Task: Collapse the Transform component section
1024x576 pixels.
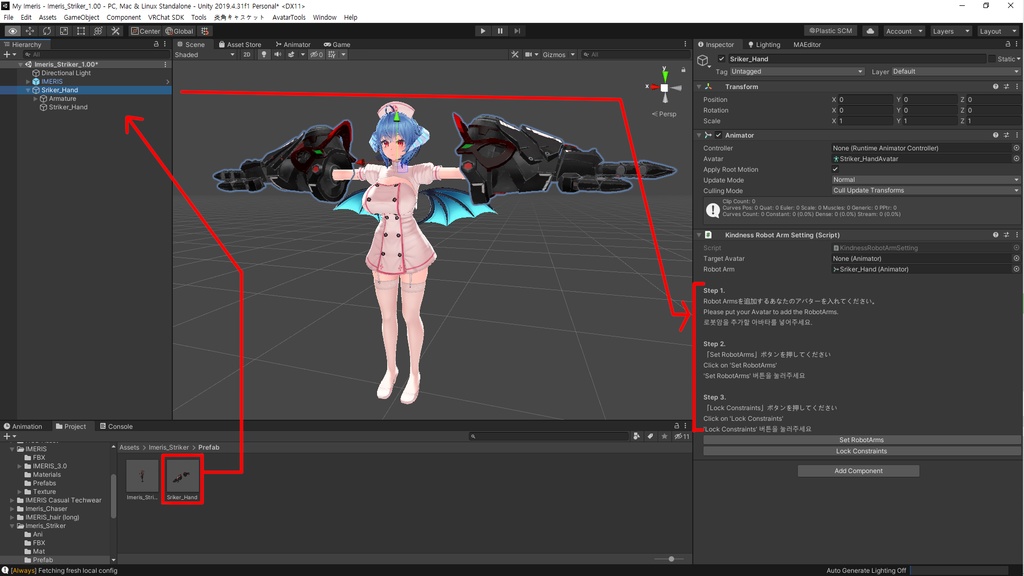Action: [x=699, y=87]
